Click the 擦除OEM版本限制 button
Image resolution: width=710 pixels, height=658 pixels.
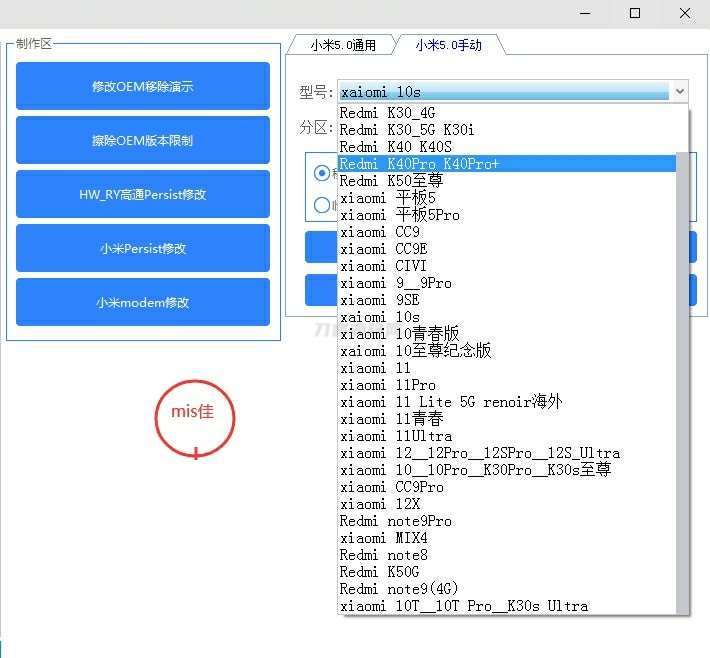[x=143, y=140]
